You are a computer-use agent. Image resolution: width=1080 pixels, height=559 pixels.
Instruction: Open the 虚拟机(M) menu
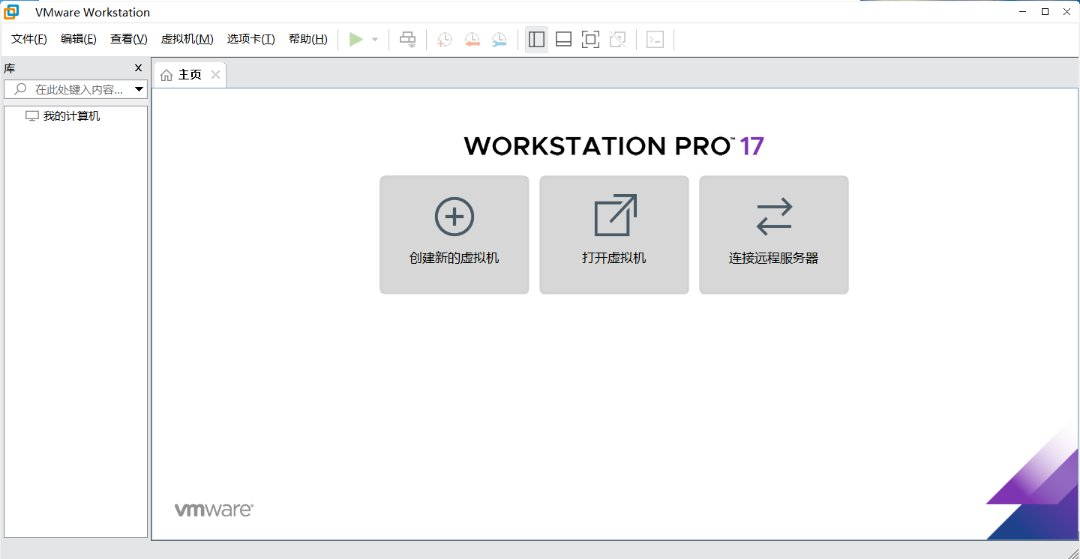tap(187, 39)
